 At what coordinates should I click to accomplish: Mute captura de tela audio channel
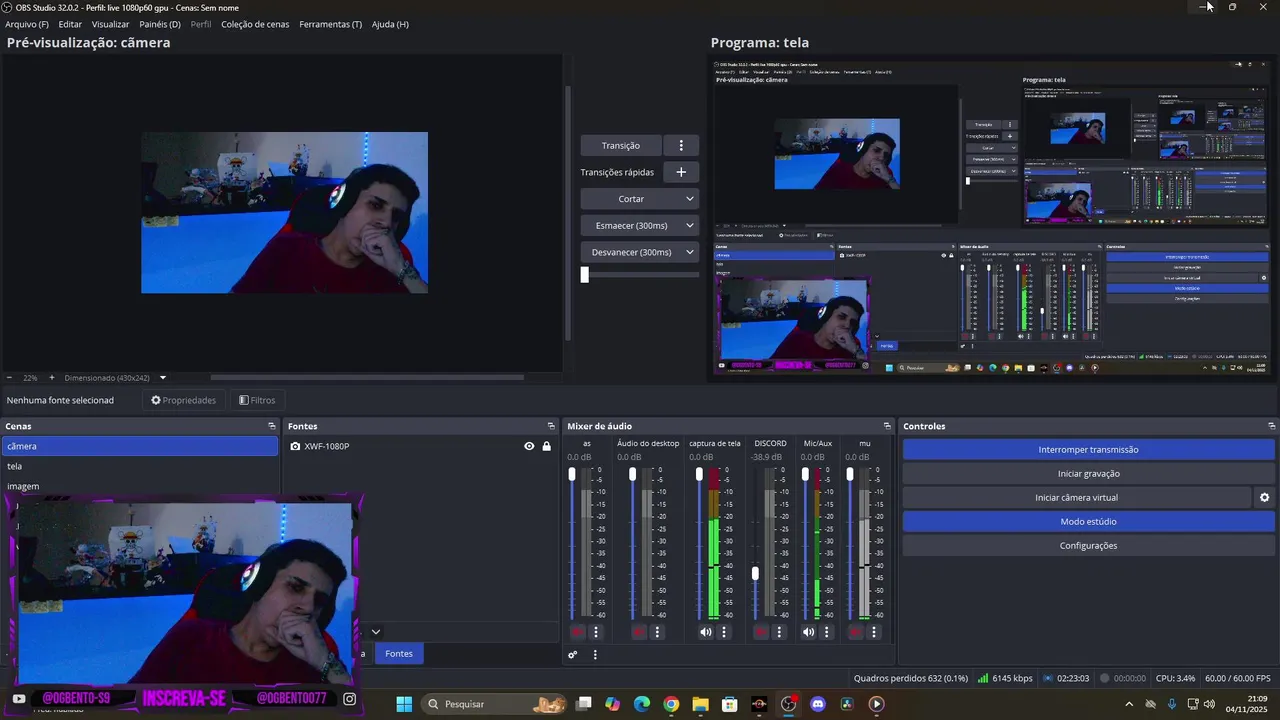click(x=705, y=632)
